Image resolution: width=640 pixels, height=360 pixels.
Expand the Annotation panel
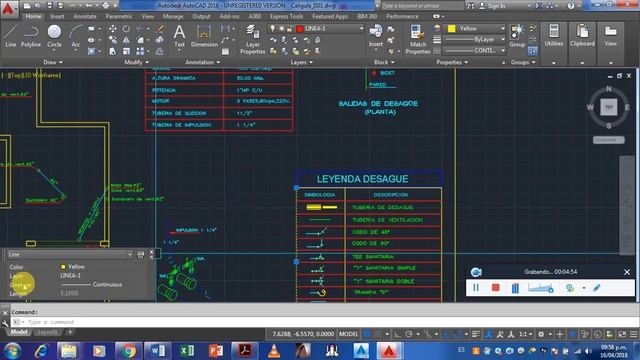pyautogui.click(x=202, y=62)
